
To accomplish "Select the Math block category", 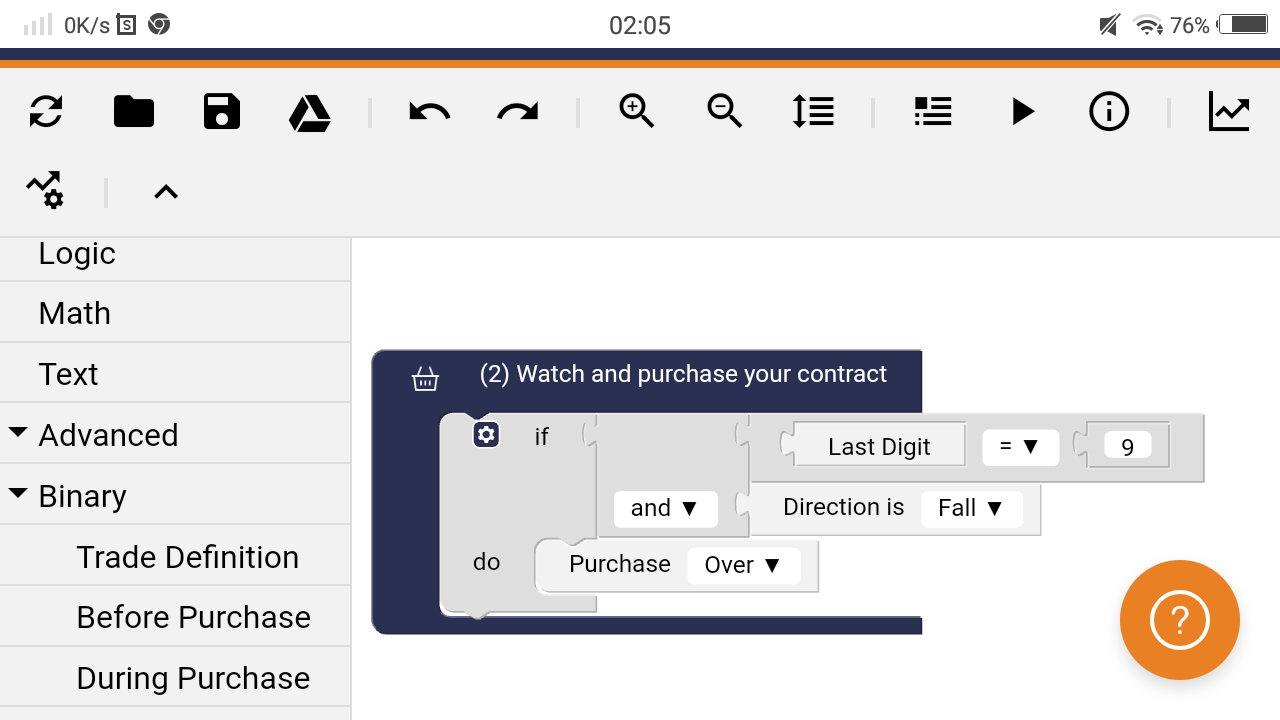I will pos(74,313).
